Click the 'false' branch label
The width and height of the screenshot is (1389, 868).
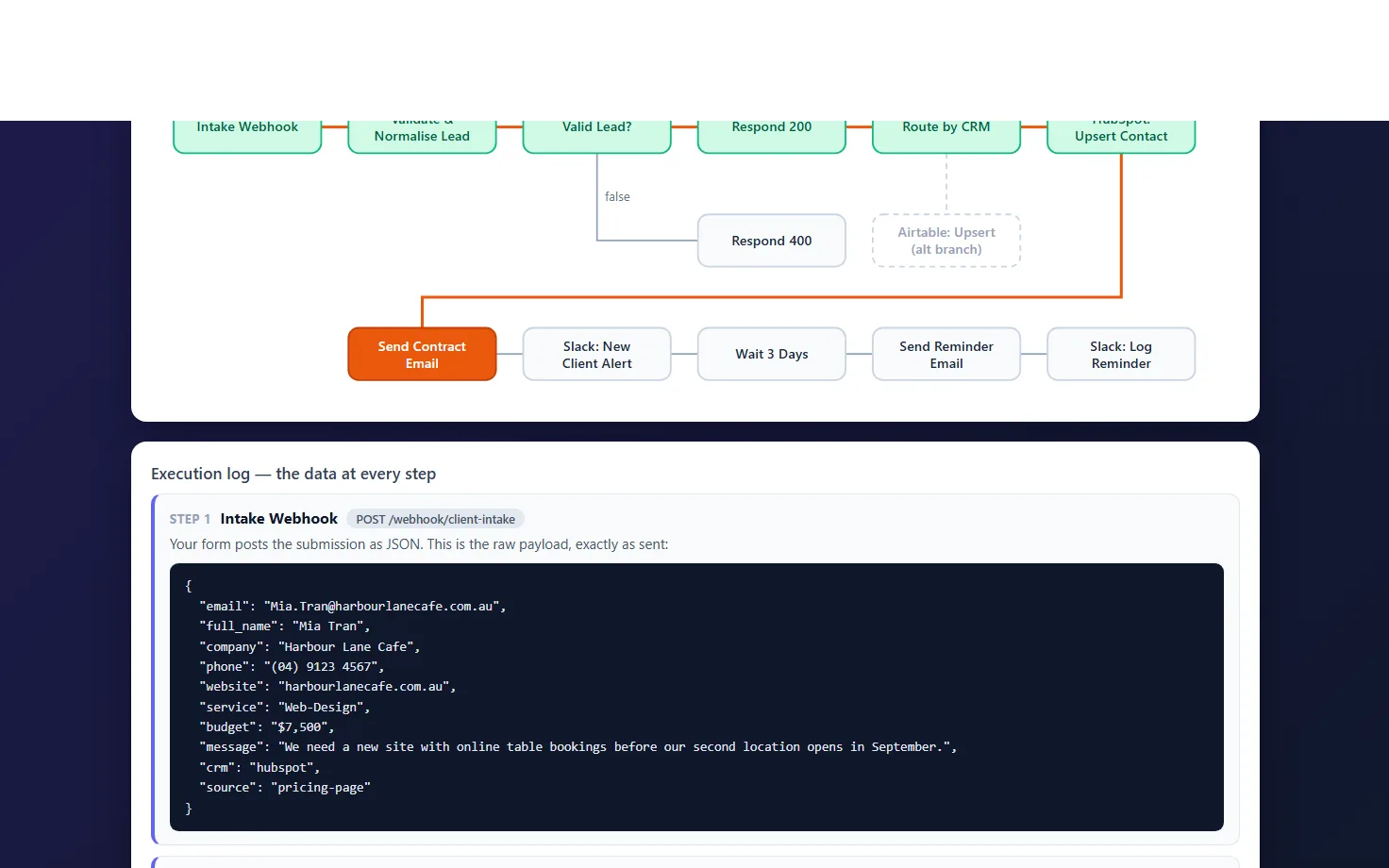point(617,197)
